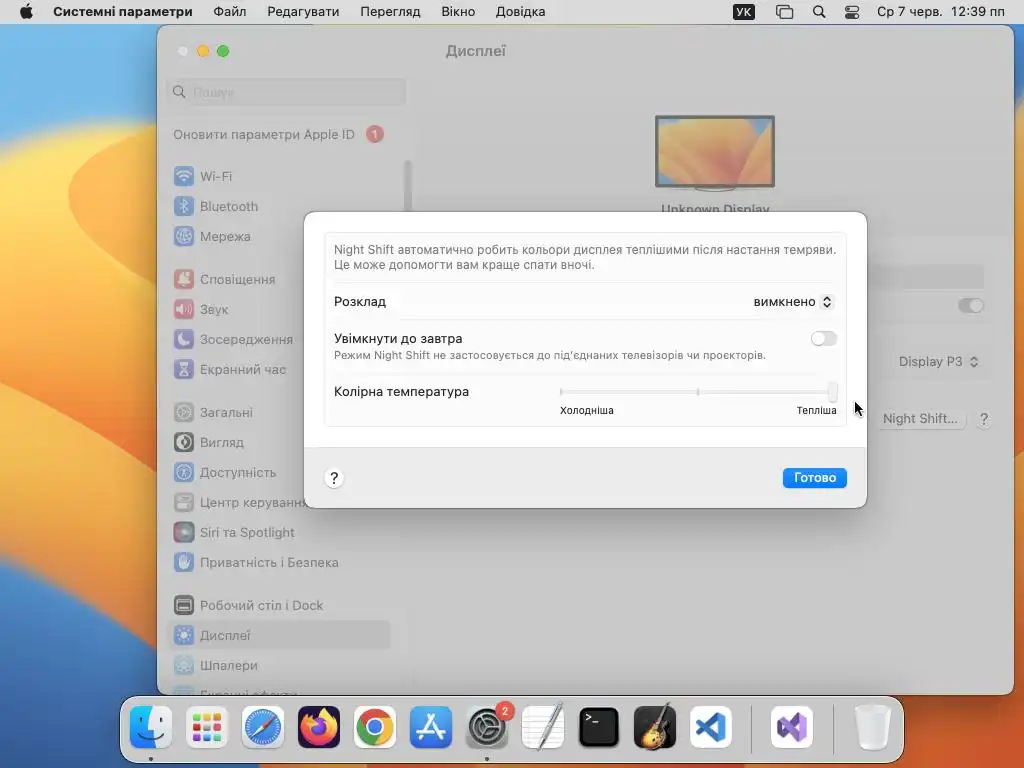1024x768 pixels.
Task: Open Apple menu
Action: coord(26,12)
